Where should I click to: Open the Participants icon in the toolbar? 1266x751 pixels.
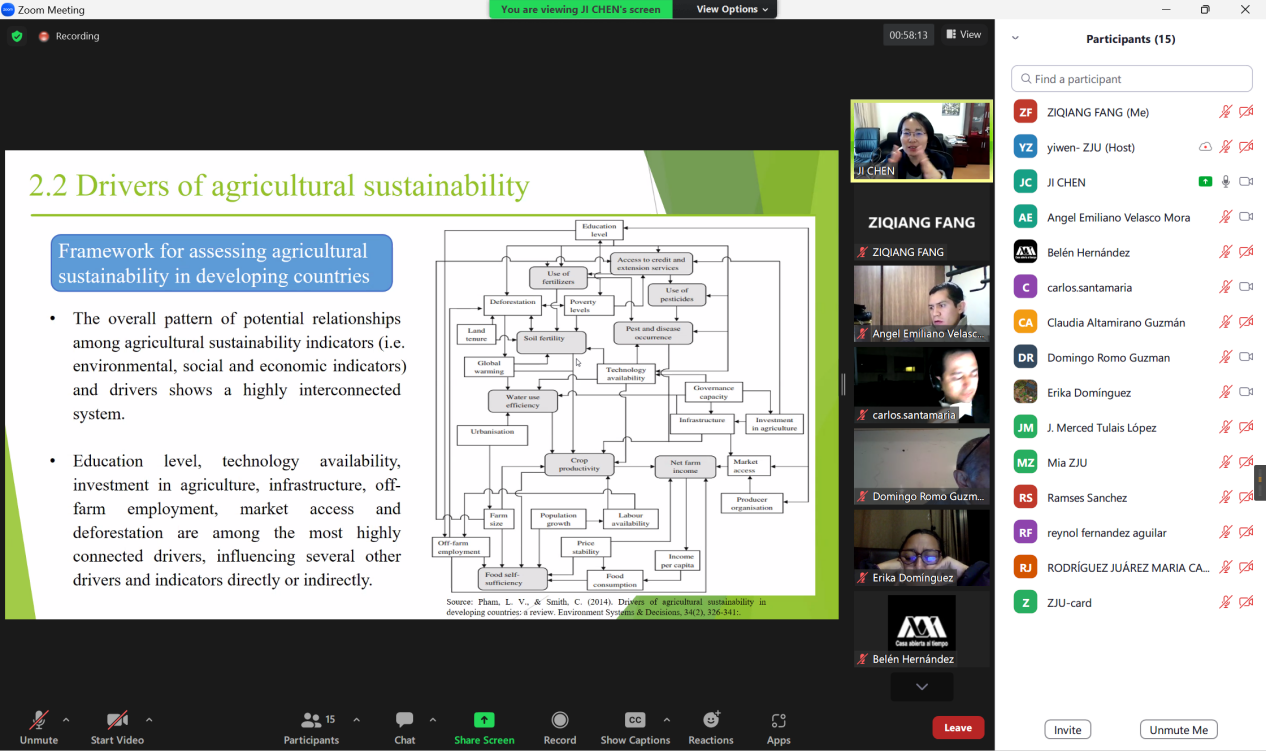point(311,720)
